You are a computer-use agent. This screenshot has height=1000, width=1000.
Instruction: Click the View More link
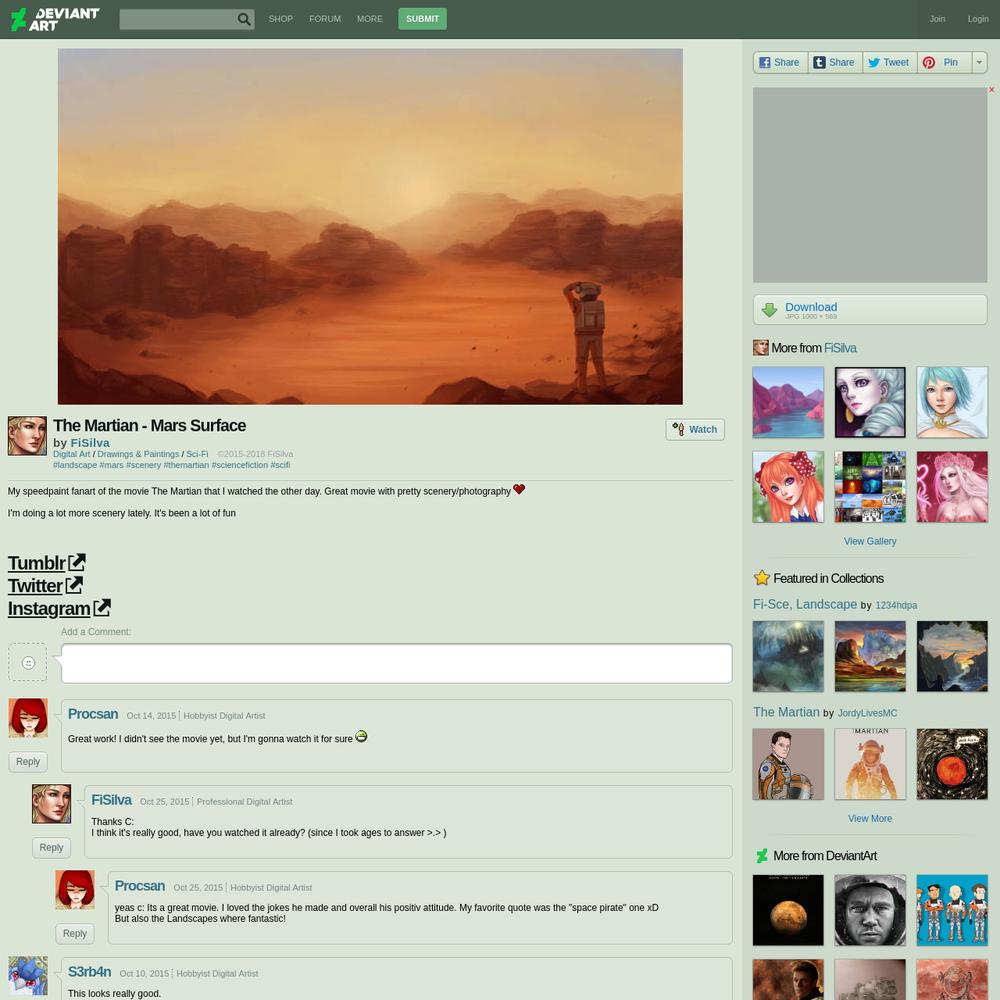pyautogui.click(x=870, y=819)
